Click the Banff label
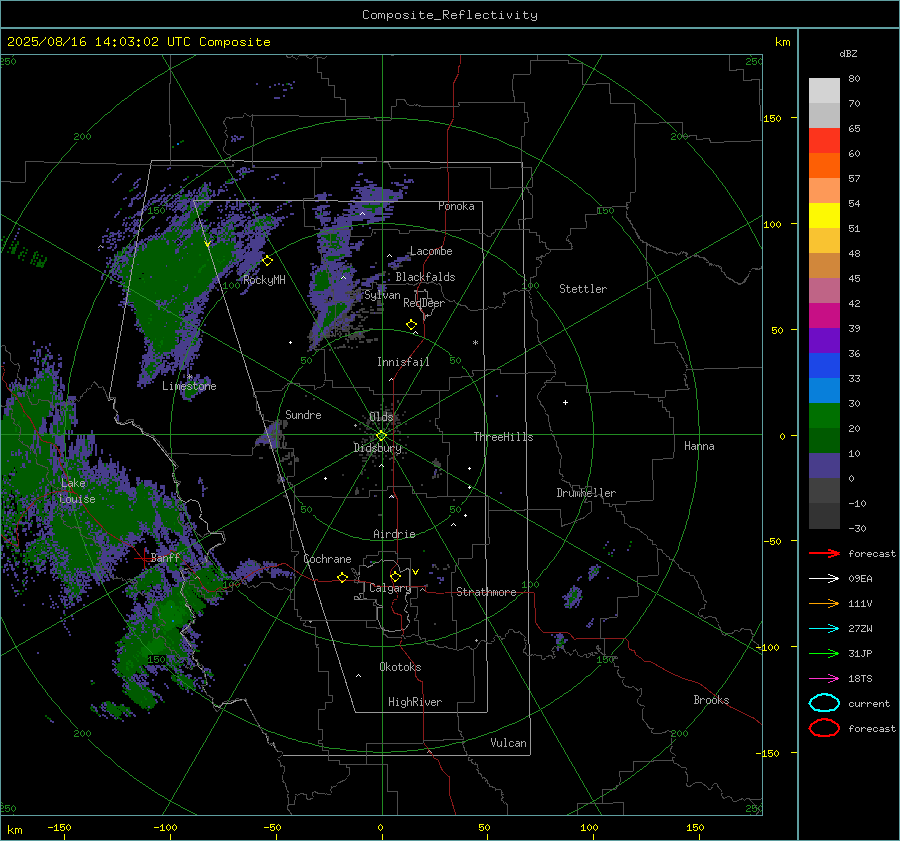 pyautogui.click(x=165, y=557)
